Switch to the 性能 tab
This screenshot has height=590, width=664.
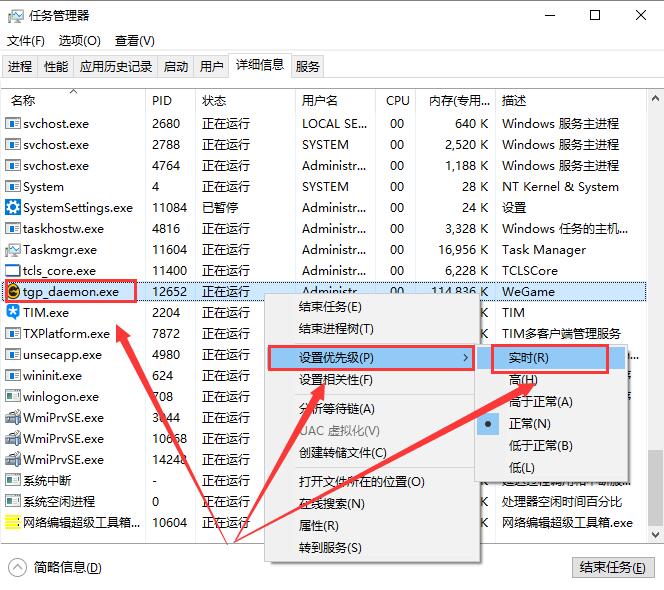(56, 67)
